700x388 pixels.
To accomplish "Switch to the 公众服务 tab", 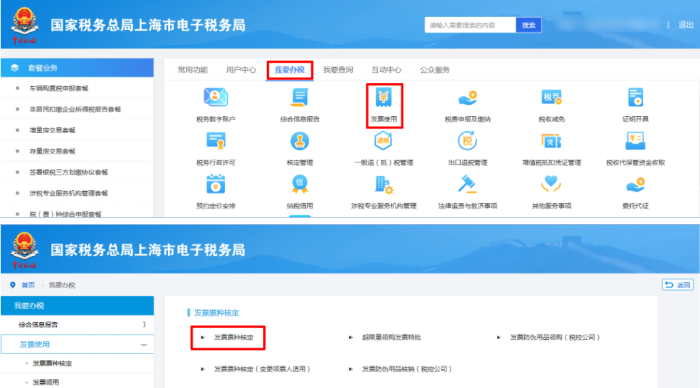I will (x=435, y=70).
